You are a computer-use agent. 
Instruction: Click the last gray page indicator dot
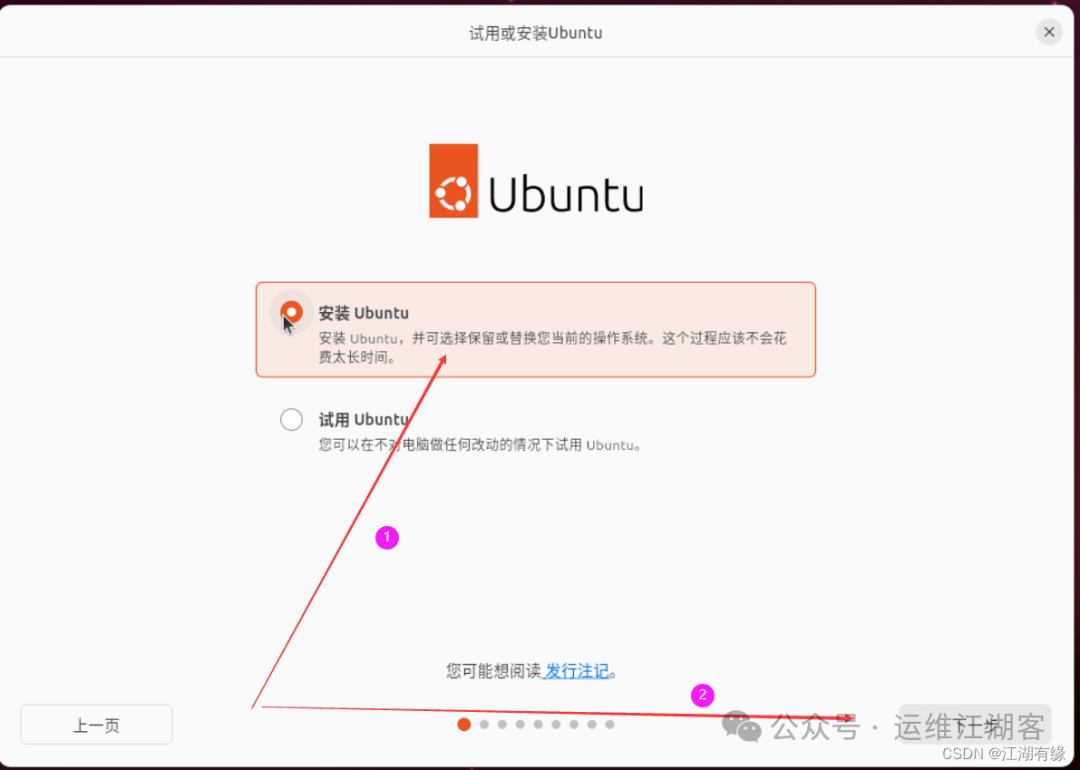coord(610,725)
